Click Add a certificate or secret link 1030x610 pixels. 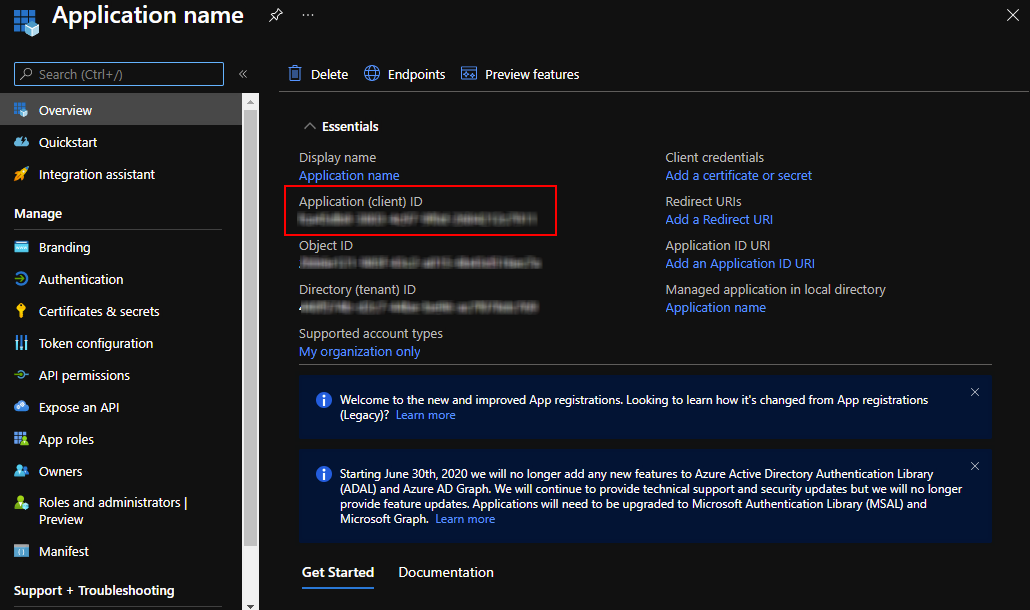point(738,175)
